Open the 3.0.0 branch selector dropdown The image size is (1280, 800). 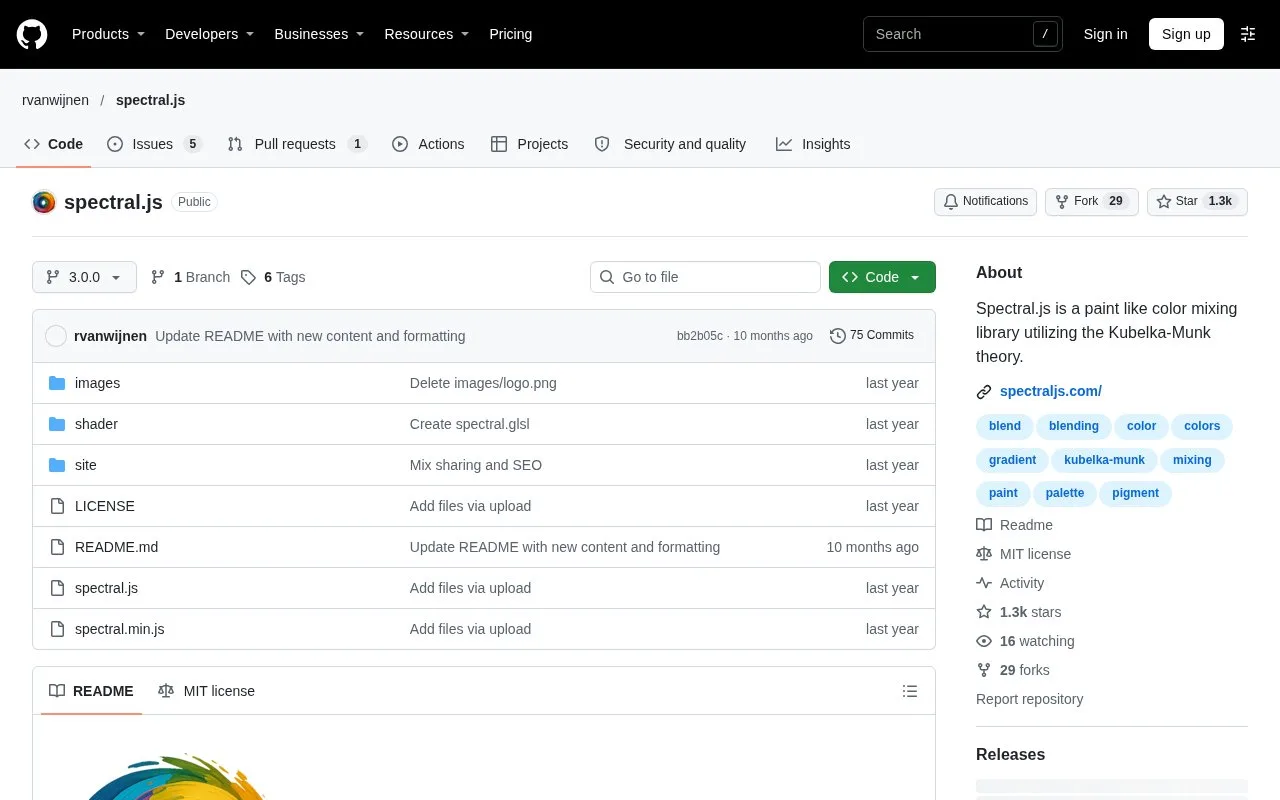coord(84,277)
